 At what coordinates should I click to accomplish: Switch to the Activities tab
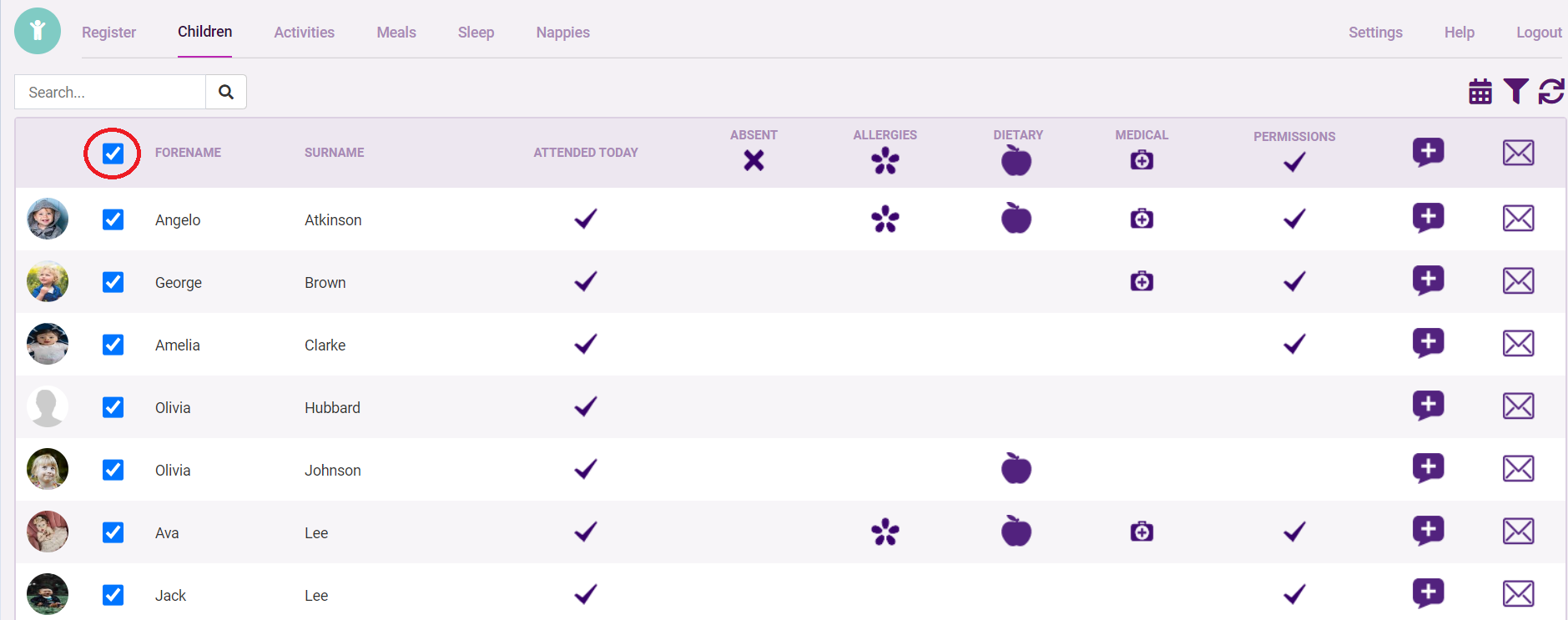coord(304,33)
